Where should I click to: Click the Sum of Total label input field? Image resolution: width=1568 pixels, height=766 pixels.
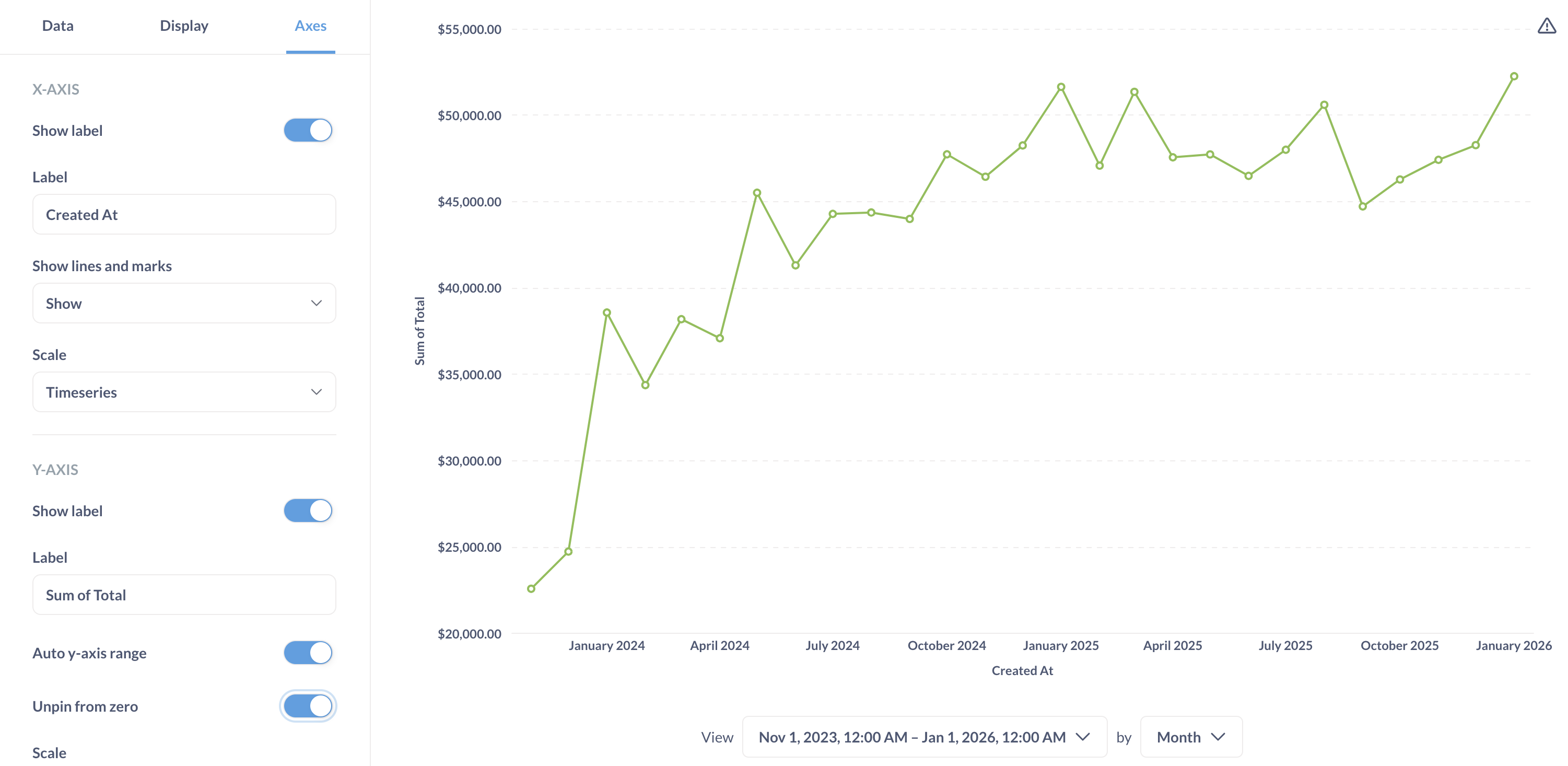coord(184,594)
